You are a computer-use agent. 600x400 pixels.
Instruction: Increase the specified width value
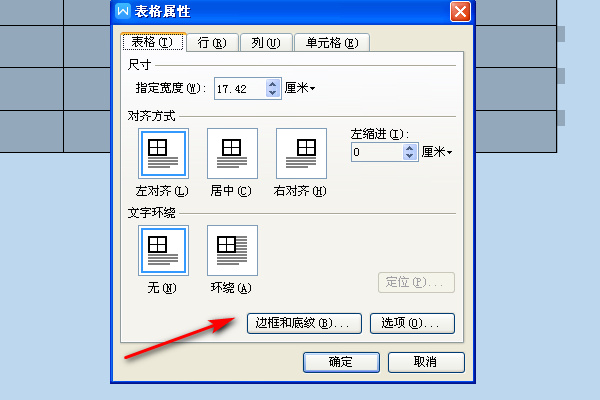point(272,84)
